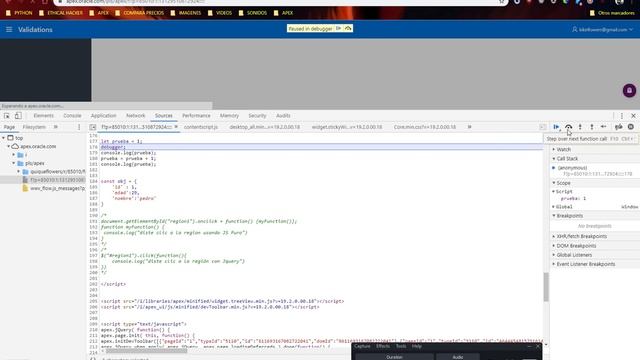This screenshot has width=640, height=360.
Task: Deactivate breakpoints toggle icon
Action: [619, 127]
